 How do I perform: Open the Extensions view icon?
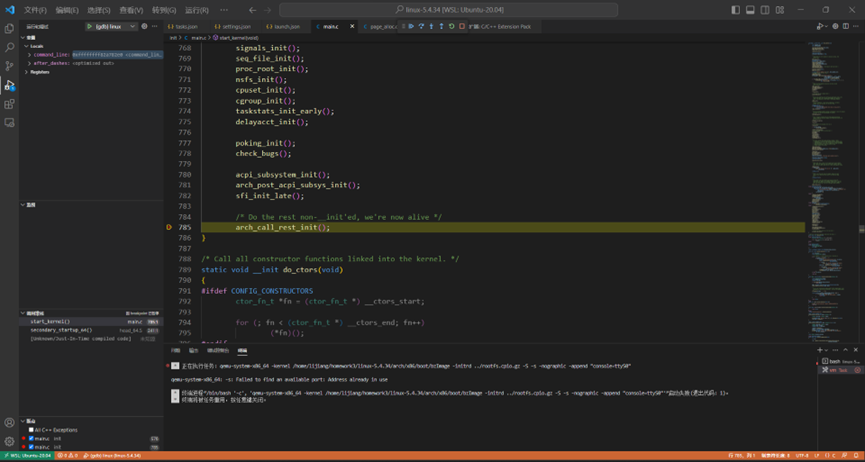point(10,104)
